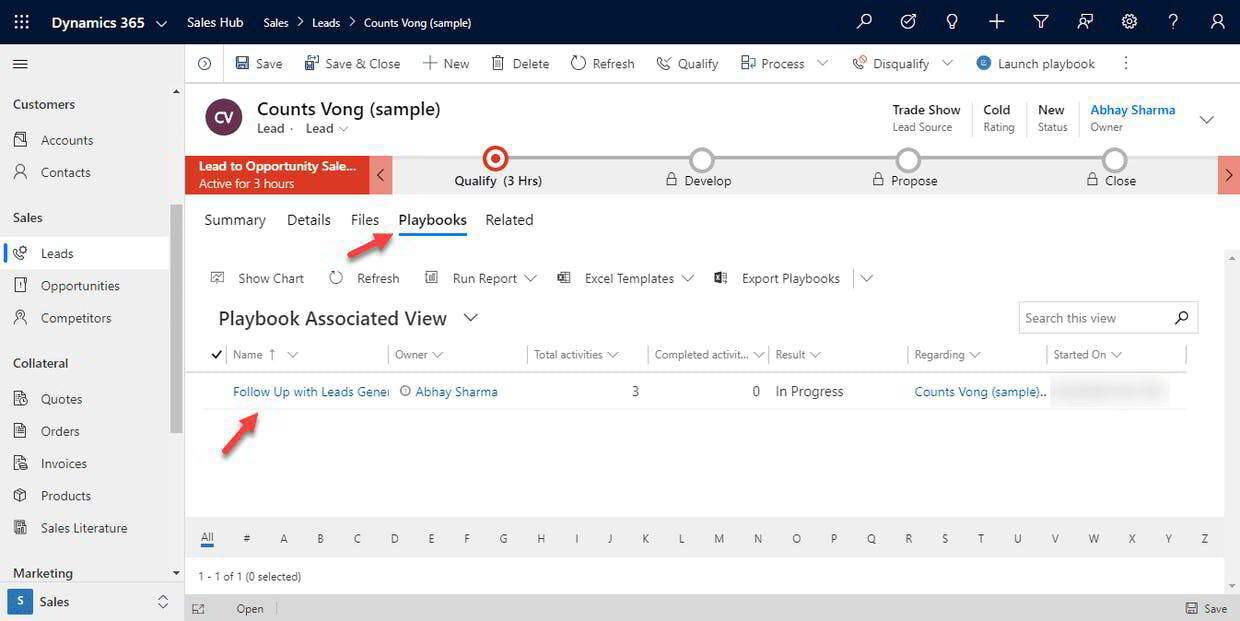Click Delete on the command bar
The image size is (1240, 621).
519,62
